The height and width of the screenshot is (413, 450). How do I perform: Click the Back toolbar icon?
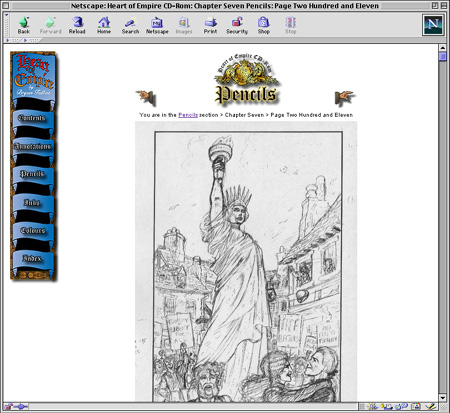point(24,26)
